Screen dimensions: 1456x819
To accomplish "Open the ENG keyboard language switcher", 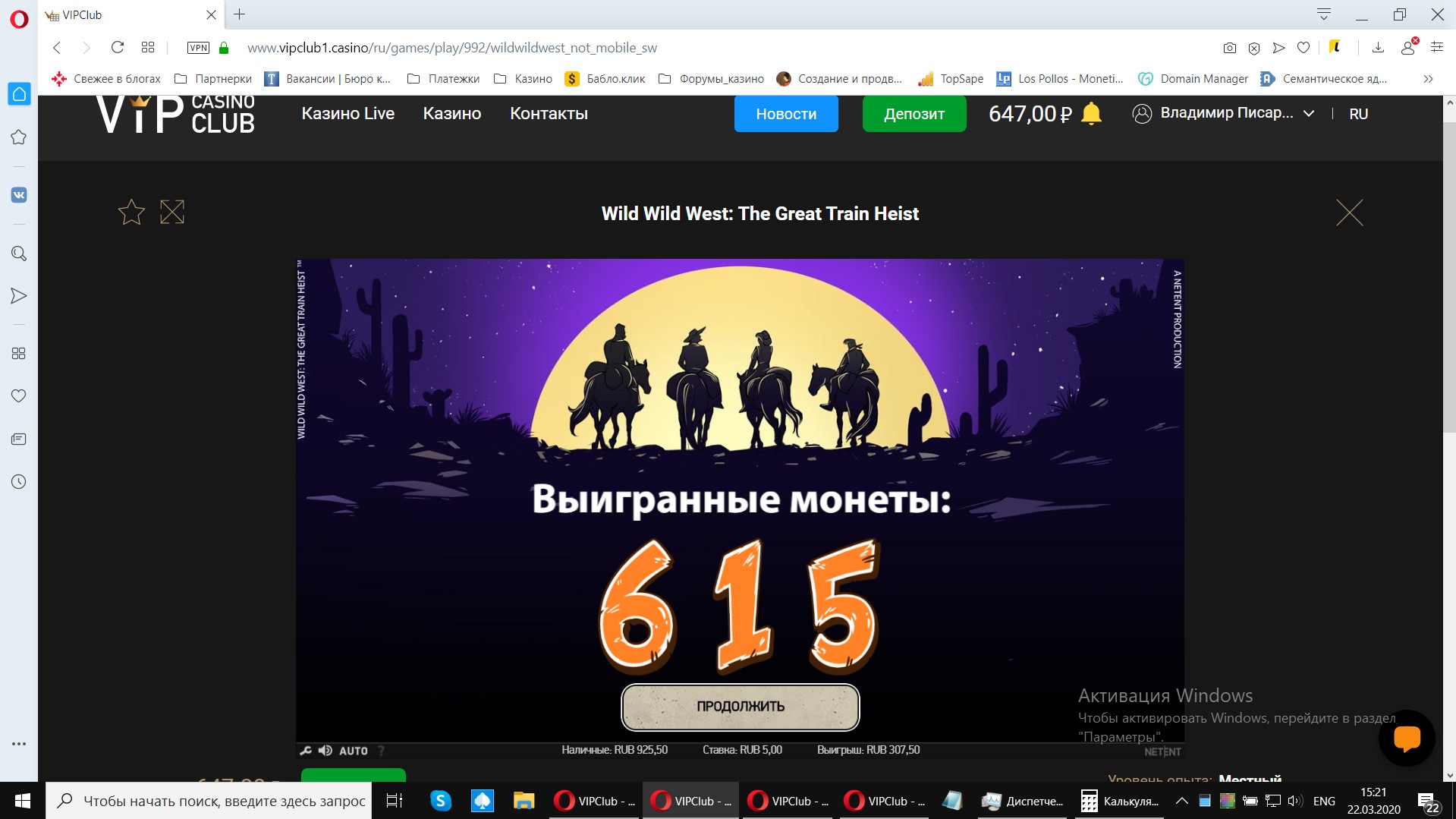I will pyautogui.click(x=1324, y=801).
